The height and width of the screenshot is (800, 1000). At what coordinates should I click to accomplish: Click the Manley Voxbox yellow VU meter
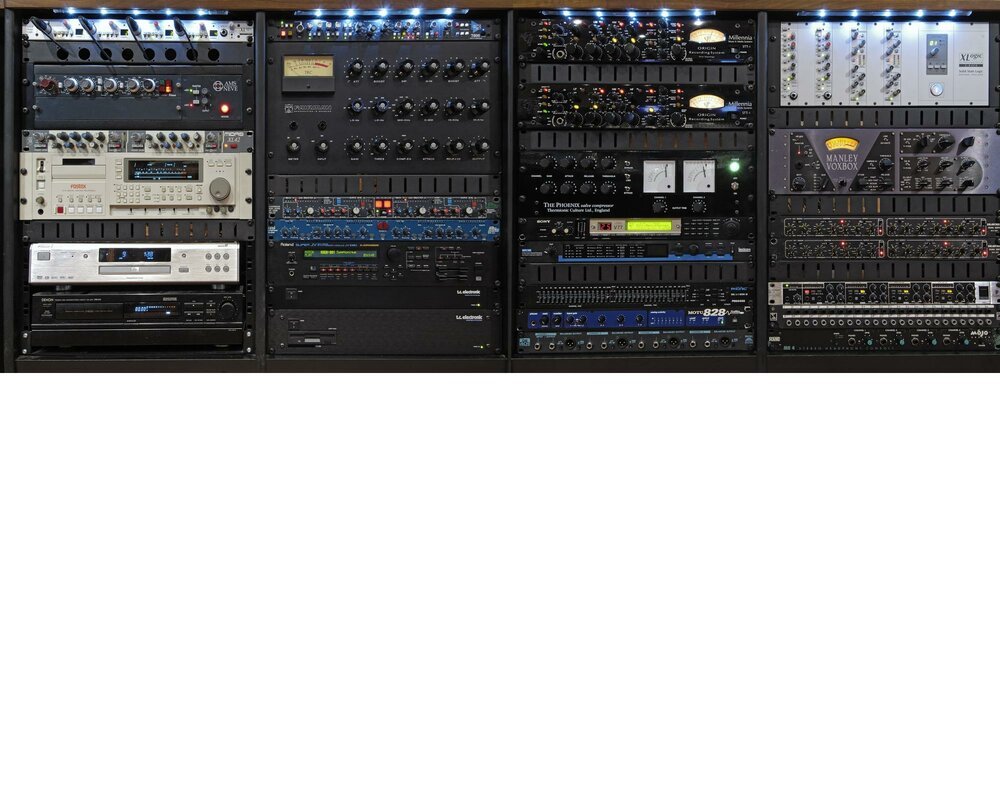(842, 144)
